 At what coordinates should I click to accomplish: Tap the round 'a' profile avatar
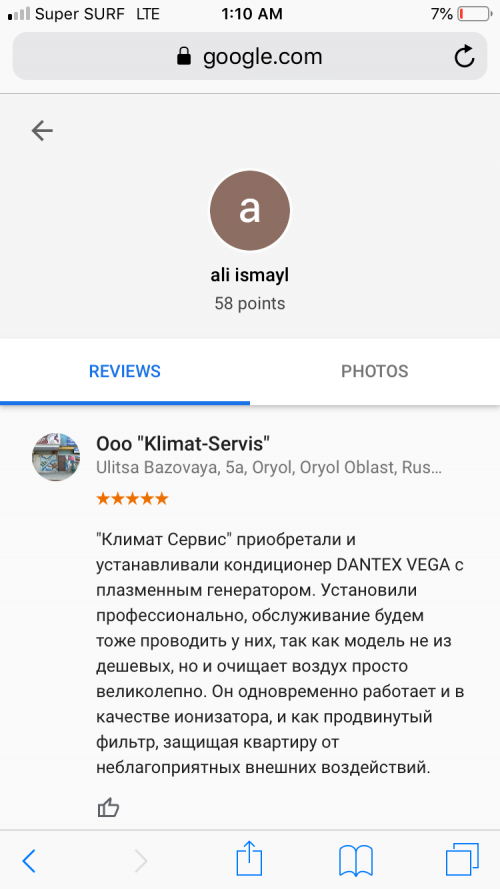tap(250, 211)
